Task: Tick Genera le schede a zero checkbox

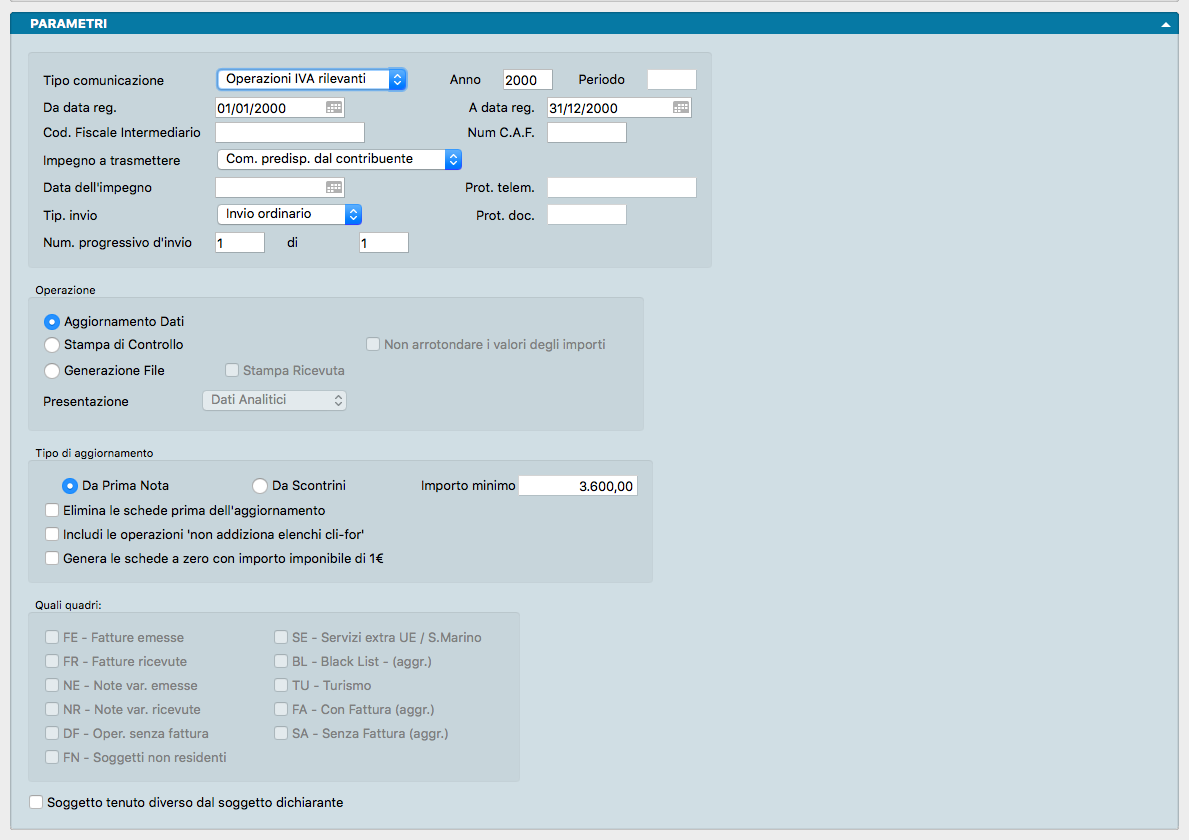Action: [52, 559]
